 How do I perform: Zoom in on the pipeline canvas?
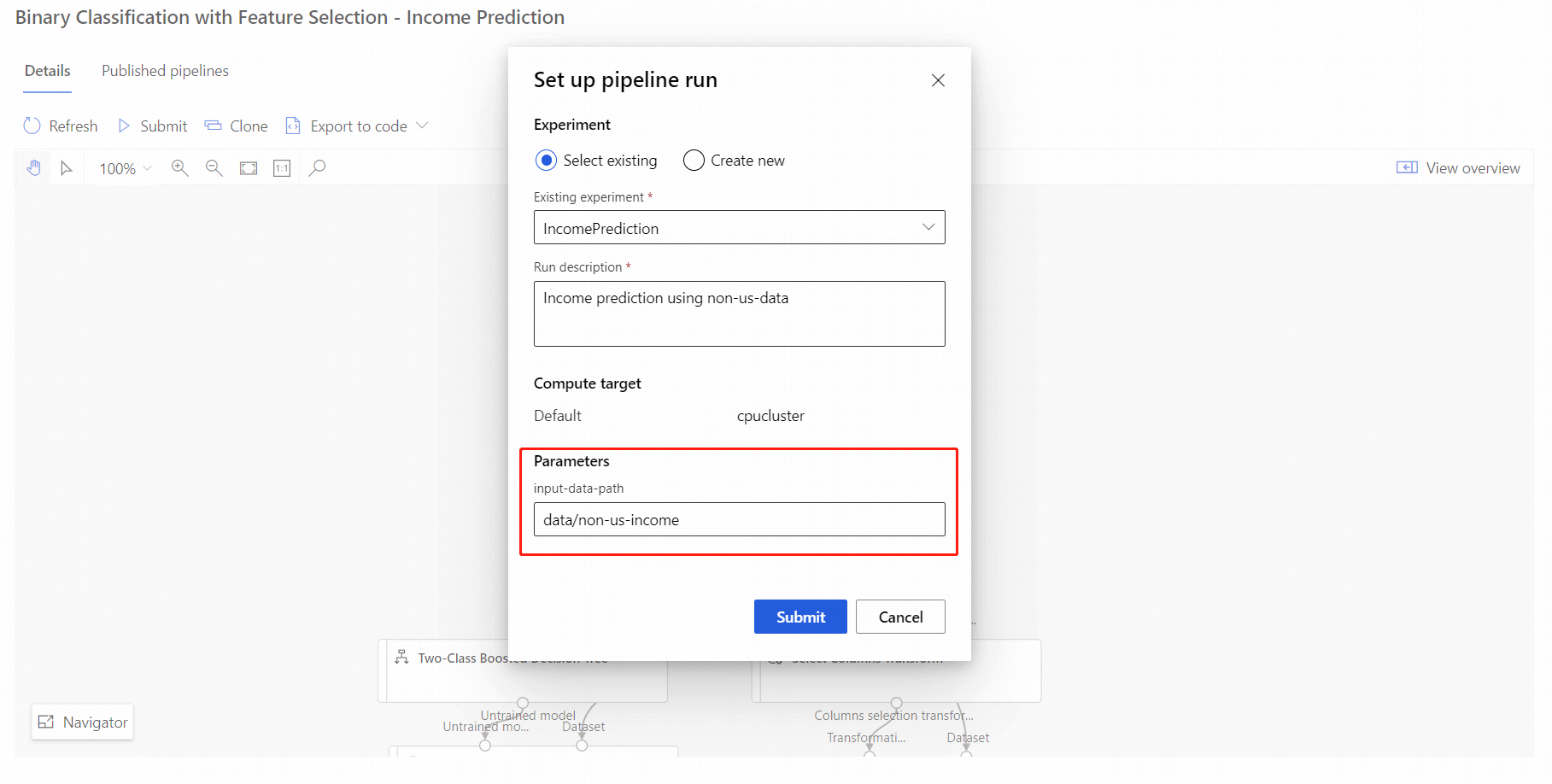click(180, 167)
